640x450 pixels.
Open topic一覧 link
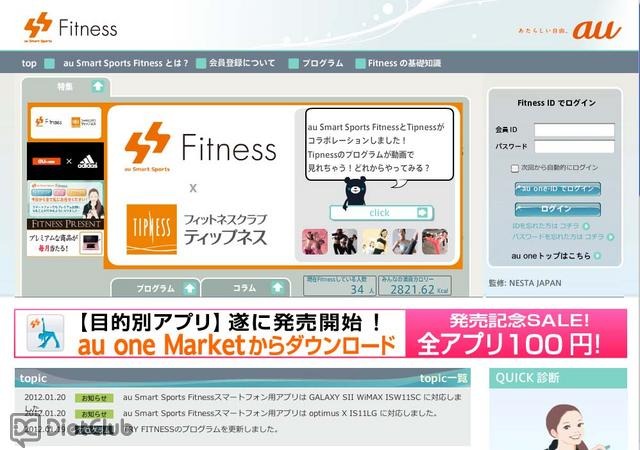[443, 379]
